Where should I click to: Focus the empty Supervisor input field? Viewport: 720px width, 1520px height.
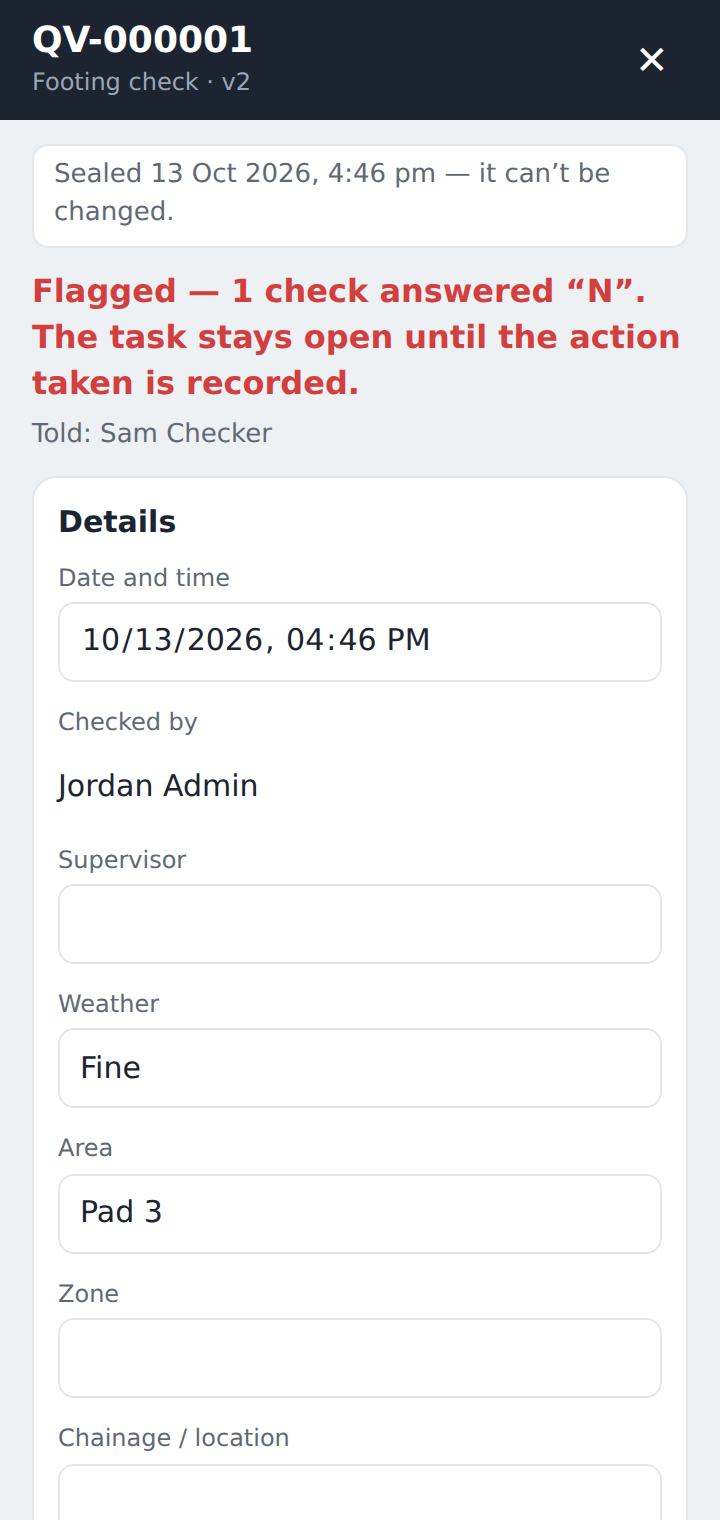(x=360, y=924)
